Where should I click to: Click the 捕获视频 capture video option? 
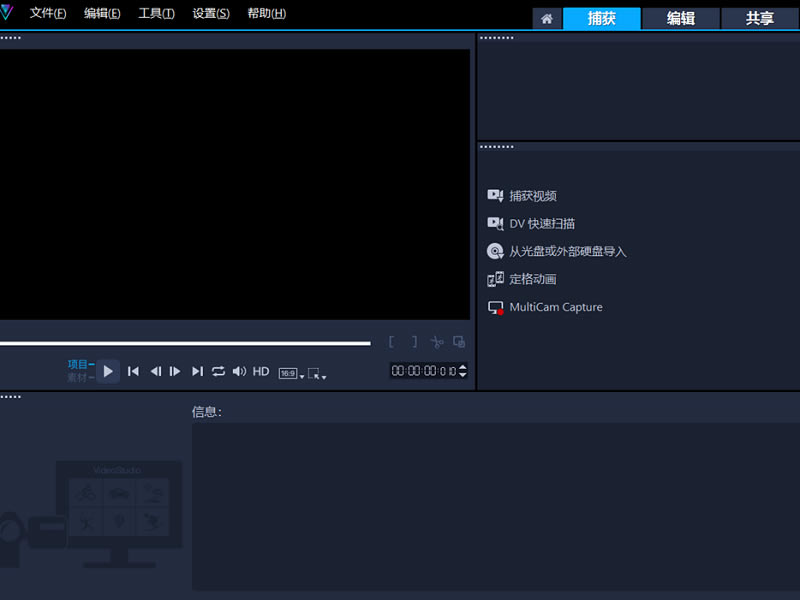[532, 196]
